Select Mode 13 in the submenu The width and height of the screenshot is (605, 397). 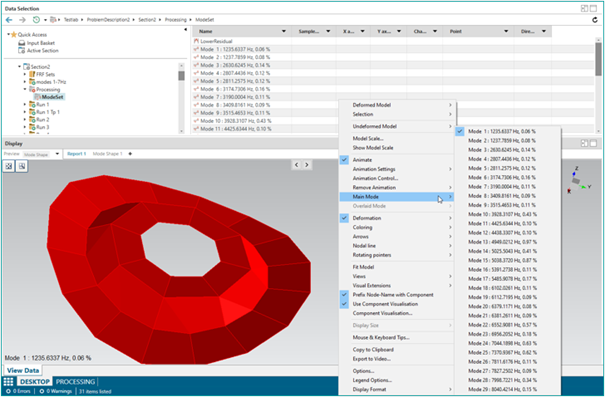point(502,242)
